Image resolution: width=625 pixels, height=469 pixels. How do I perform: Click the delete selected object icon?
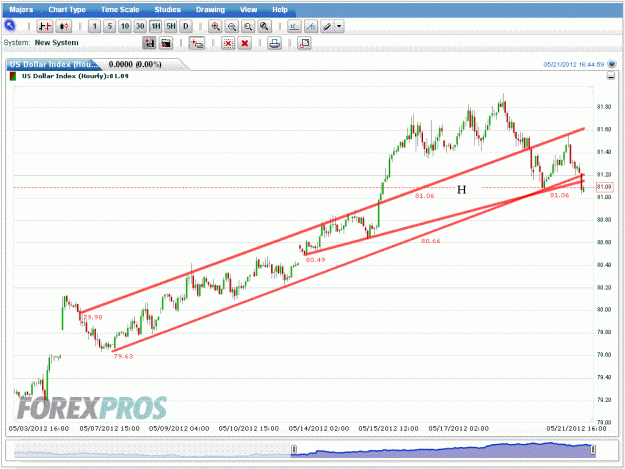point(228,43)
